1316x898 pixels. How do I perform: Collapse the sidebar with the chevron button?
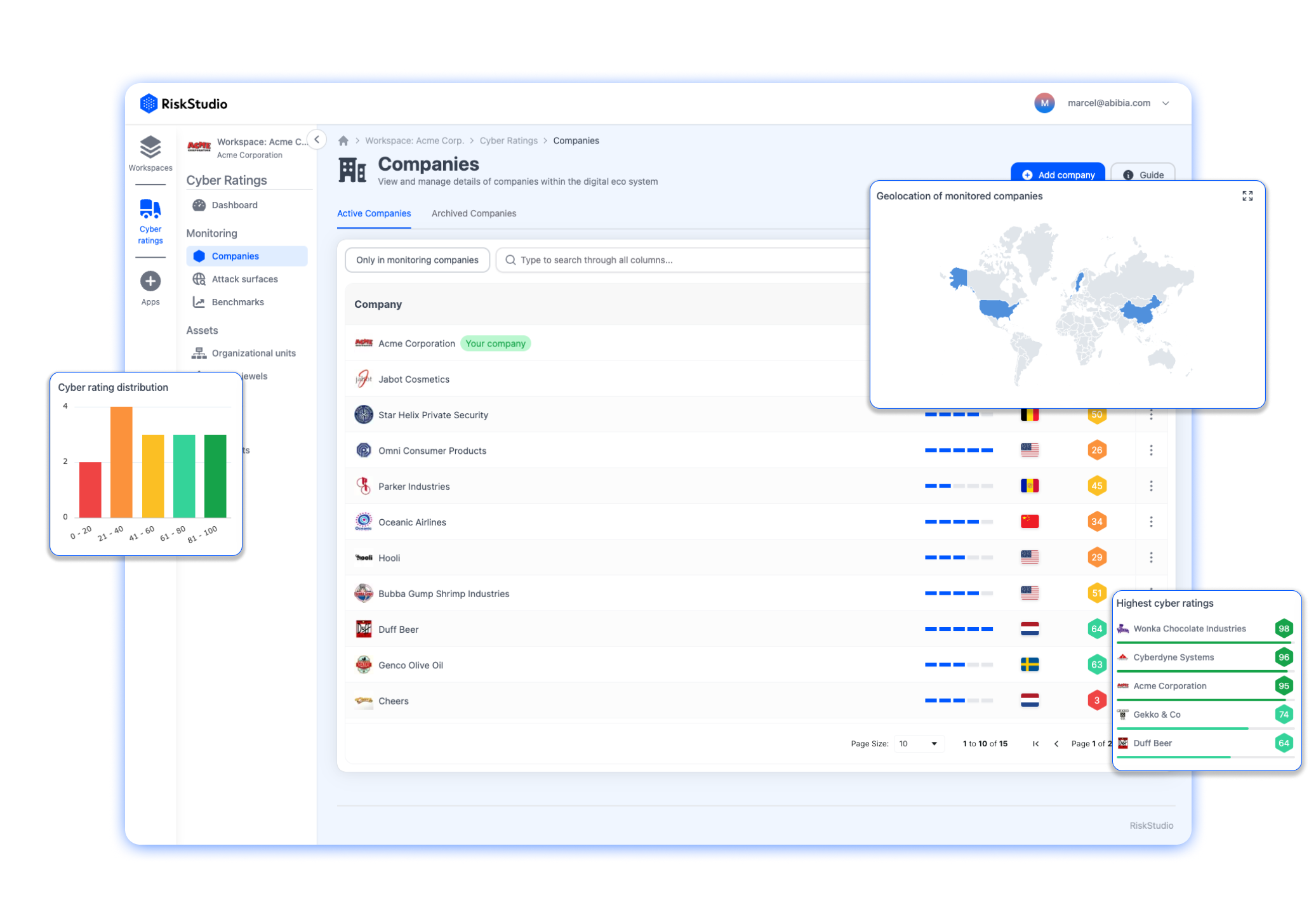pos(317,139)
